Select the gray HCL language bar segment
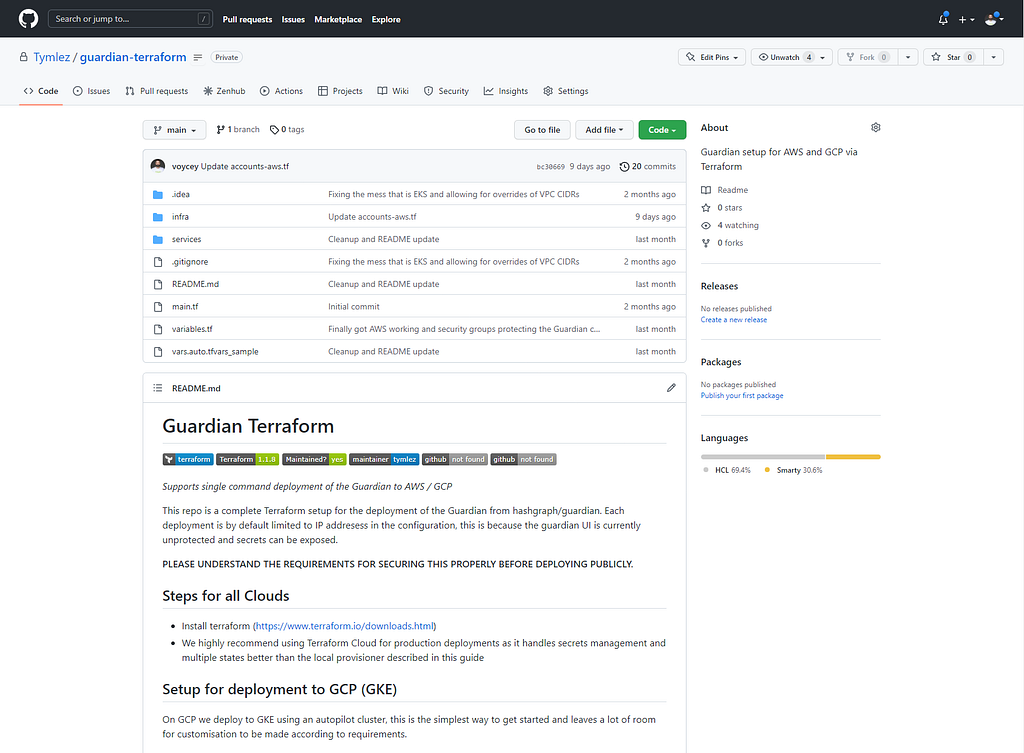This screenshot has height=753, width=1024. pyautogui.click(x=763, y=457)
